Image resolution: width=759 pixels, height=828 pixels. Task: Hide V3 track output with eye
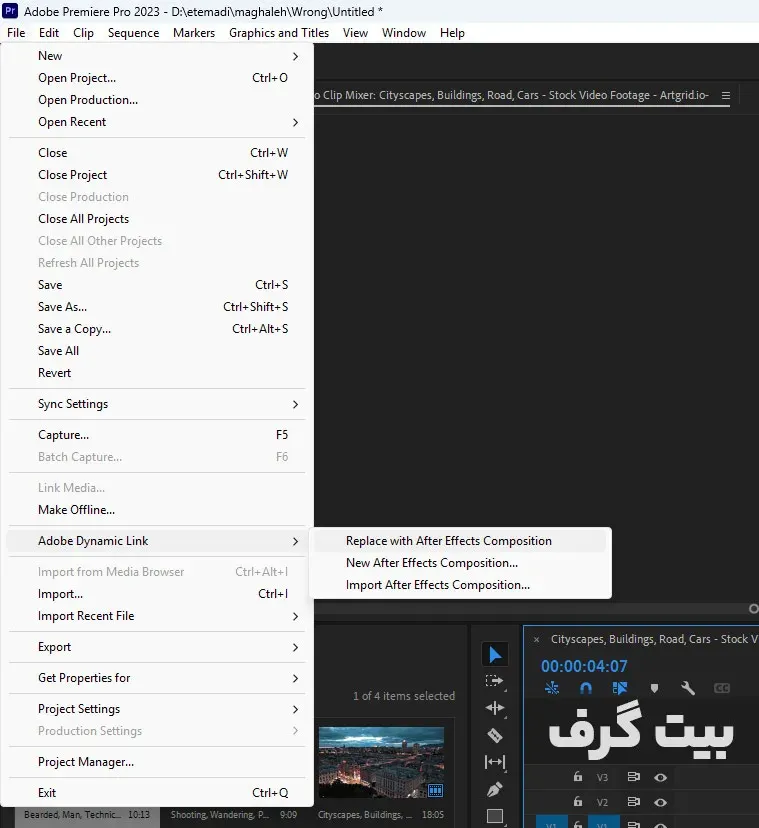[660, 777]
